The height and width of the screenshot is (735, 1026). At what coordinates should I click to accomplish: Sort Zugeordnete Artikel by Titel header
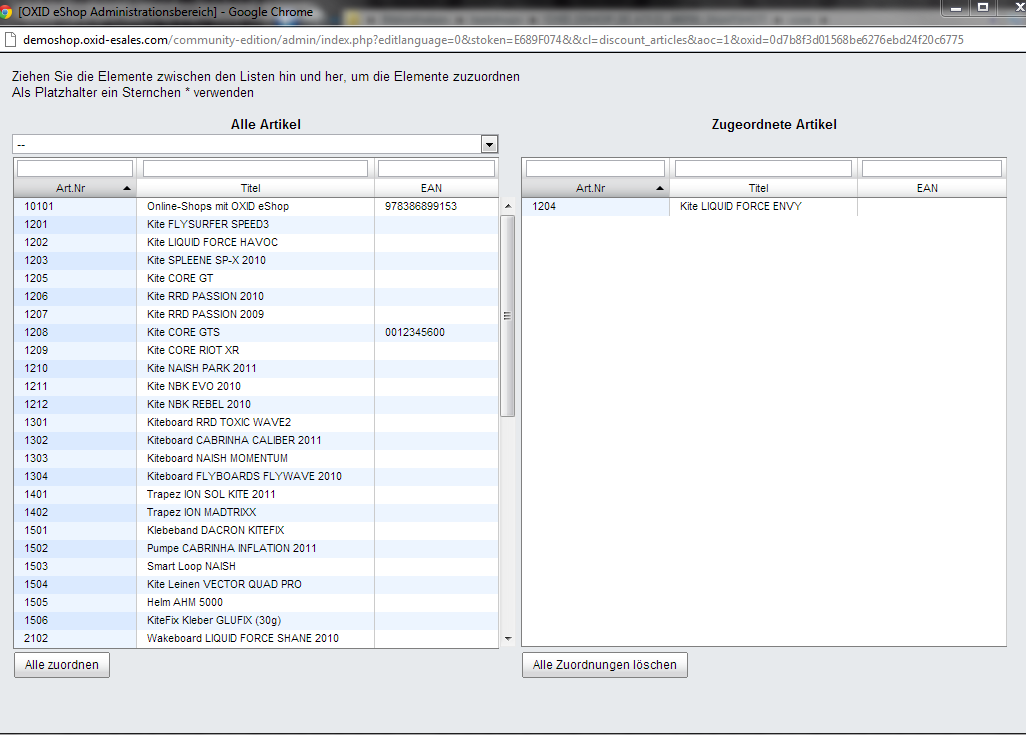tap(758, 188)
